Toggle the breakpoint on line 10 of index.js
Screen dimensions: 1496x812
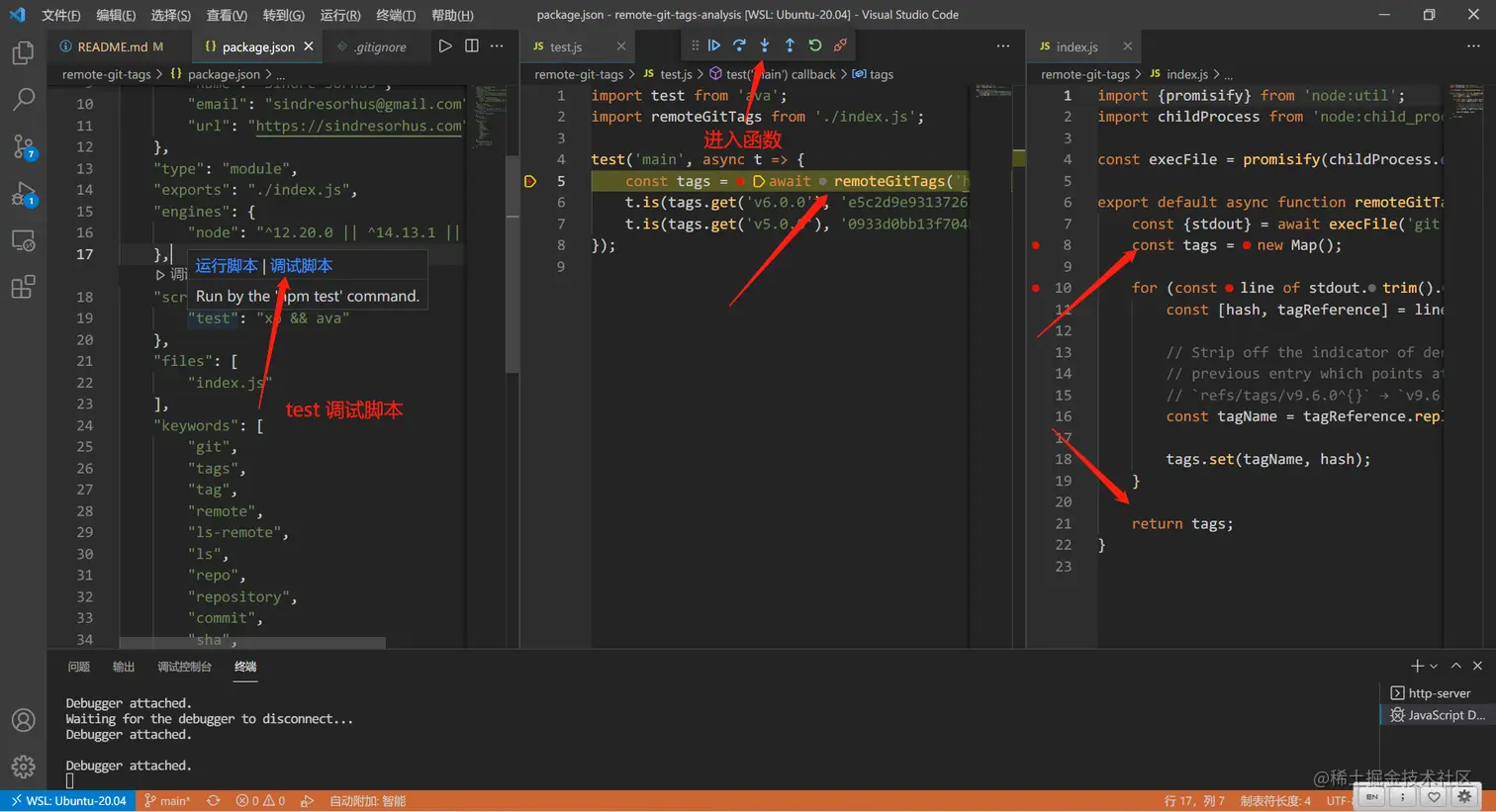pos(1036,288)
